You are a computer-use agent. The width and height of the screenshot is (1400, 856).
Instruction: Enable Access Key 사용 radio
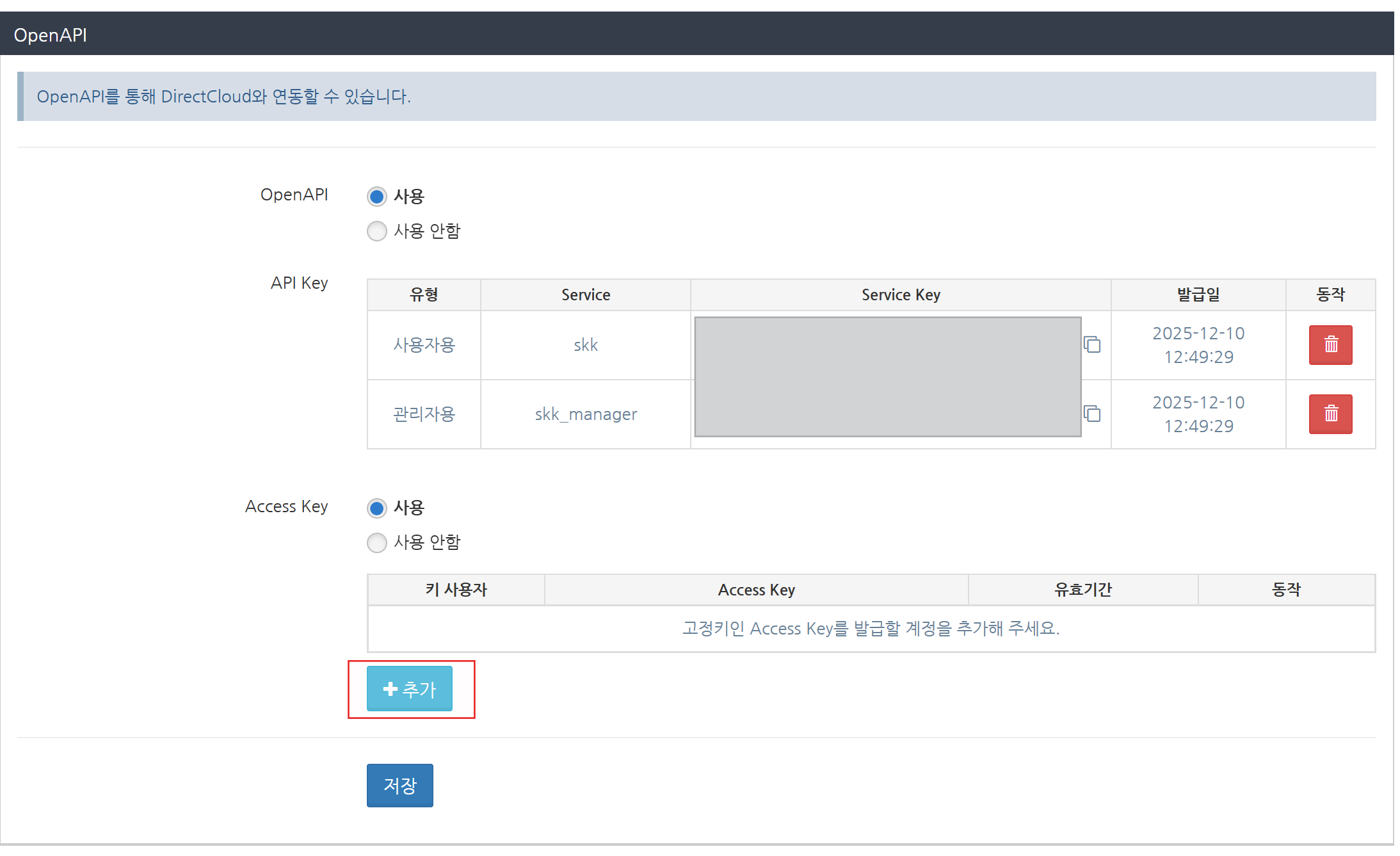pos(377,508)
